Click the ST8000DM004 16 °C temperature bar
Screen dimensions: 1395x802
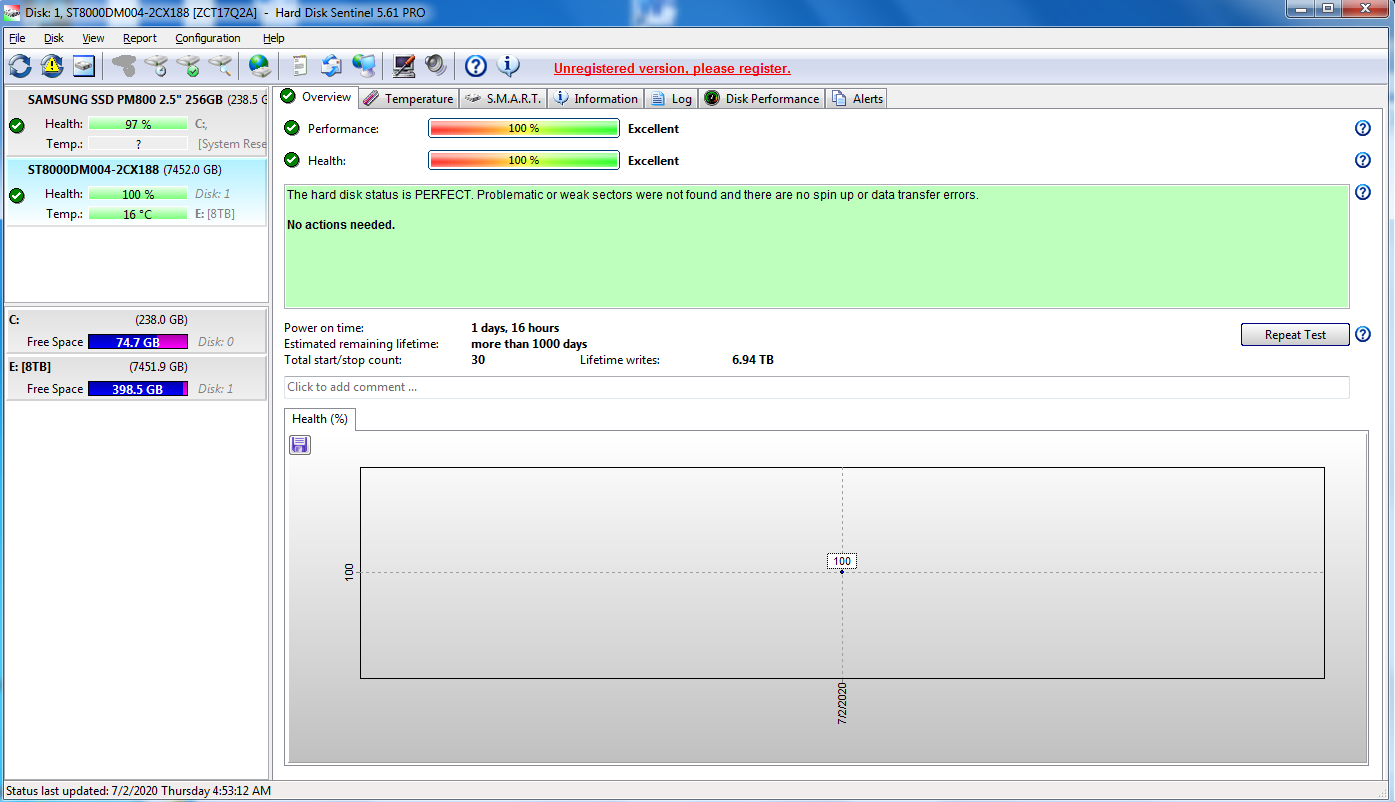[x=138, y=214]
